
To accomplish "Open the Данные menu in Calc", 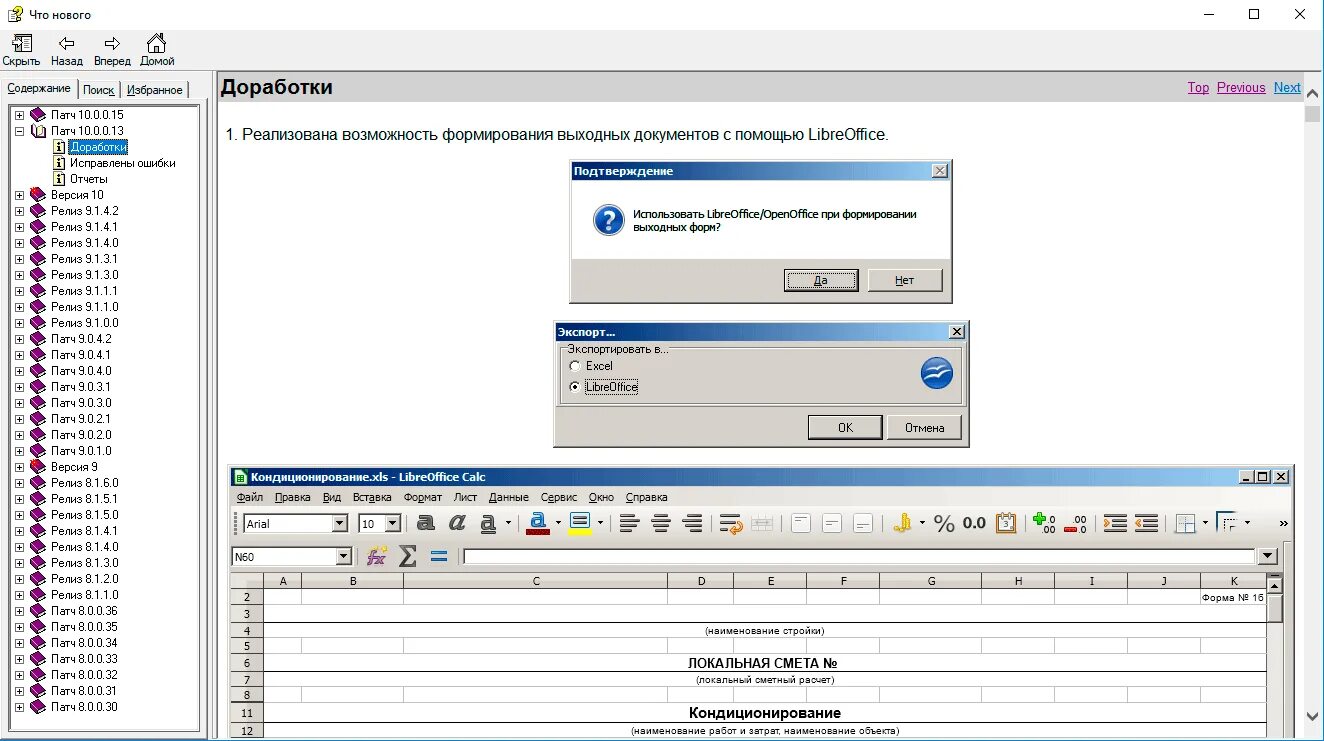I will point(509,497).
